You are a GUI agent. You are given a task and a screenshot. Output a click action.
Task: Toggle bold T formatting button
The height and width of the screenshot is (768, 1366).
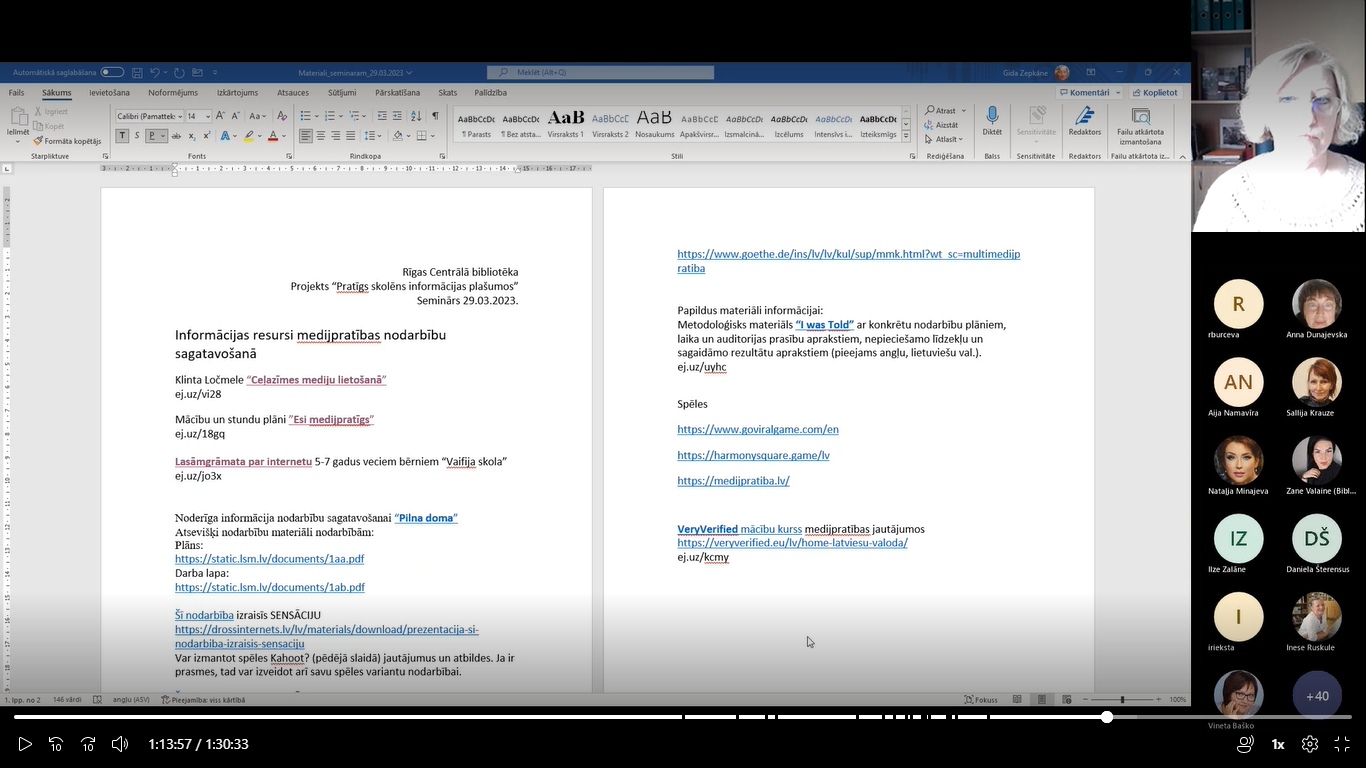[122, 136]
